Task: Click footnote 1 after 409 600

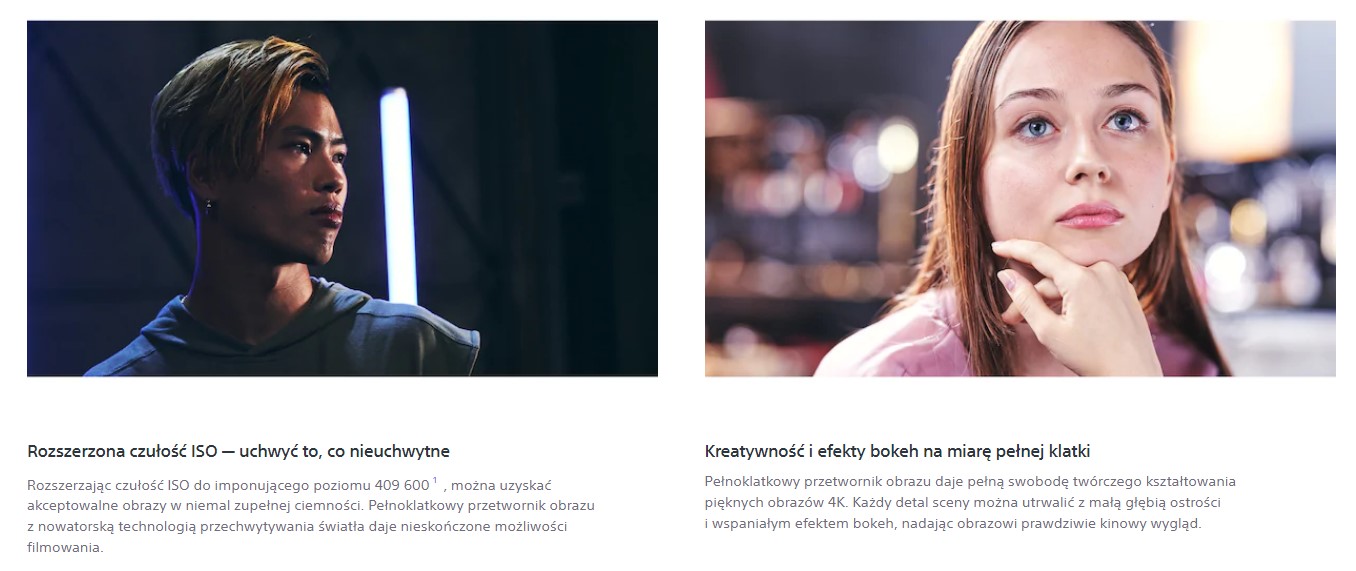Action: 435,481
